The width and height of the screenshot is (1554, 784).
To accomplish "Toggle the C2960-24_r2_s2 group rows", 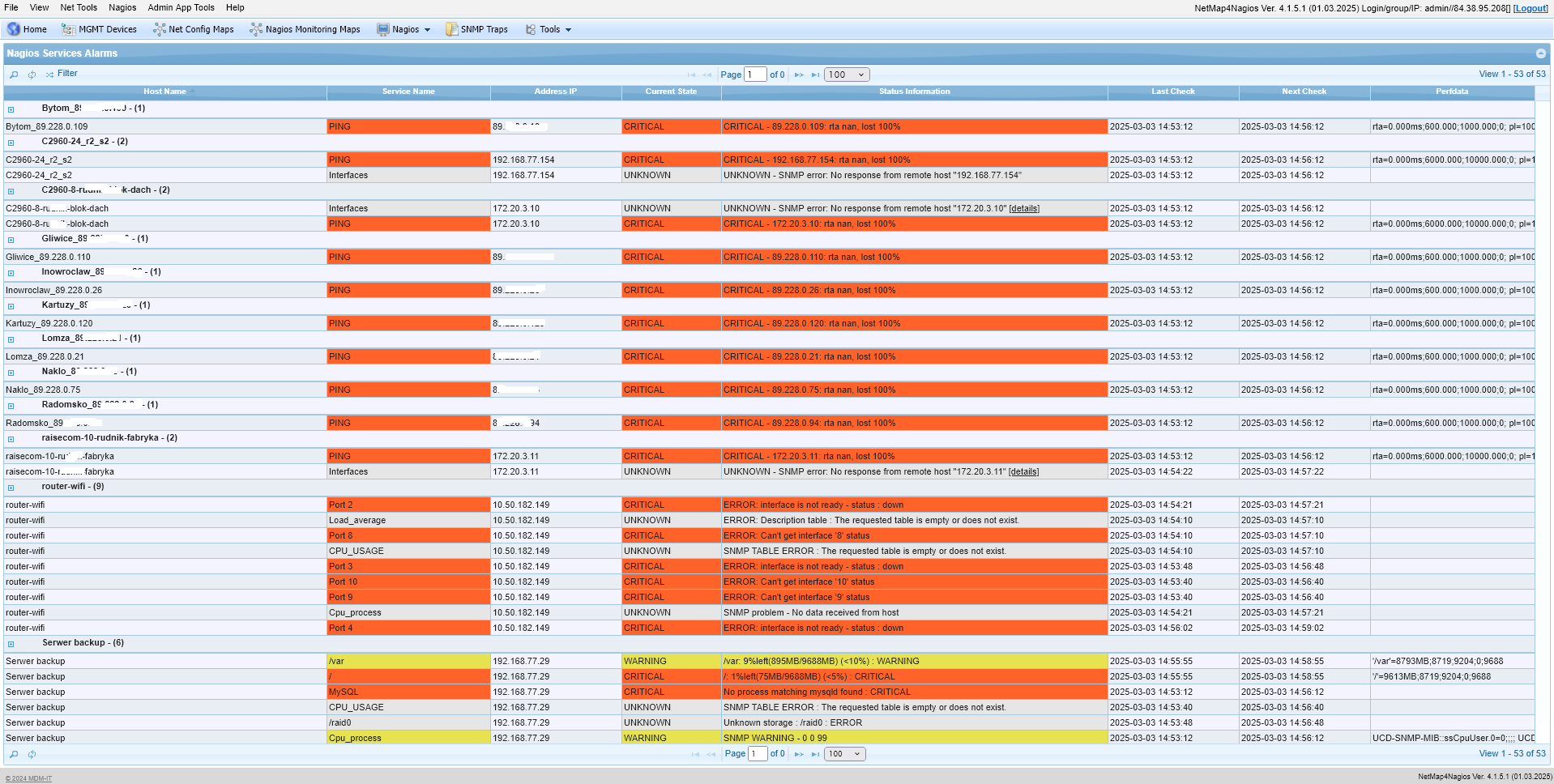I will (x=11, y=143).
